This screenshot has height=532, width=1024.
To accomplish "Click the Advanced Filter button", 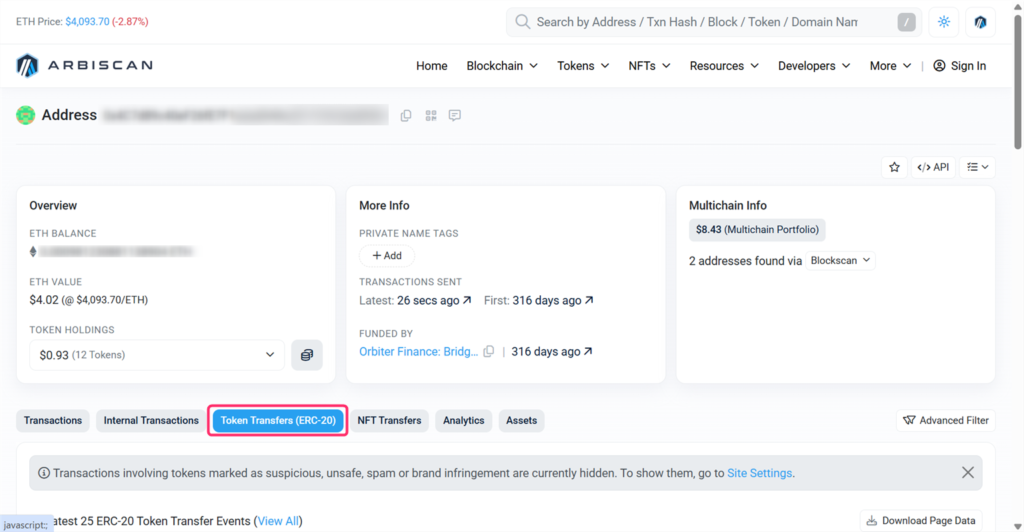I will [946, 421].
